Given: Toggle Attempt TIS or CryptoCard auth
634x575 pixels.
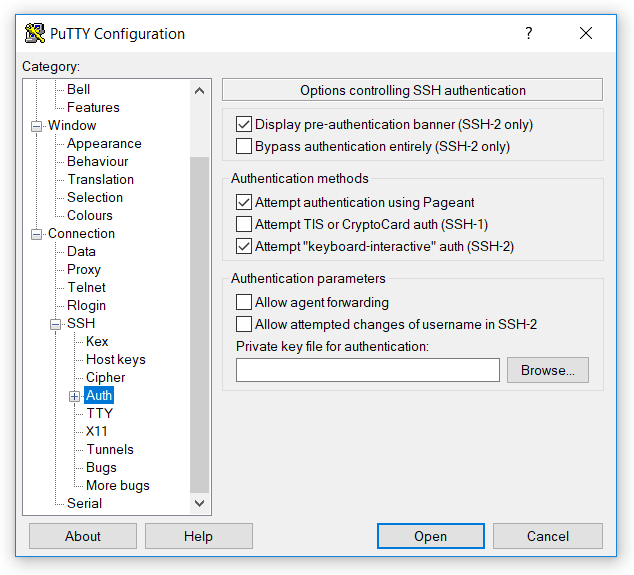Looking at the screenshot, I should pyautogui.click(x=243, y=225).
